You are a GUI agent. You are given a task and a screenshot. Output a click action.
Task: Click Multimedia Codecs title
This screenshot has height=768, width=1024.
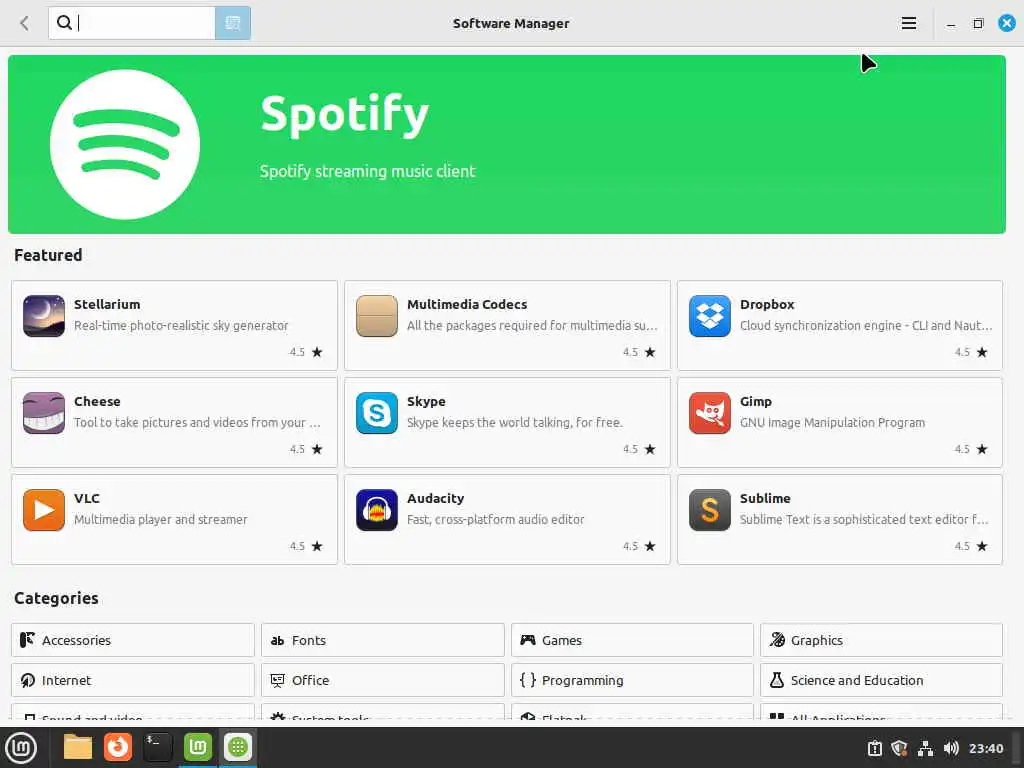pos(467,304)
